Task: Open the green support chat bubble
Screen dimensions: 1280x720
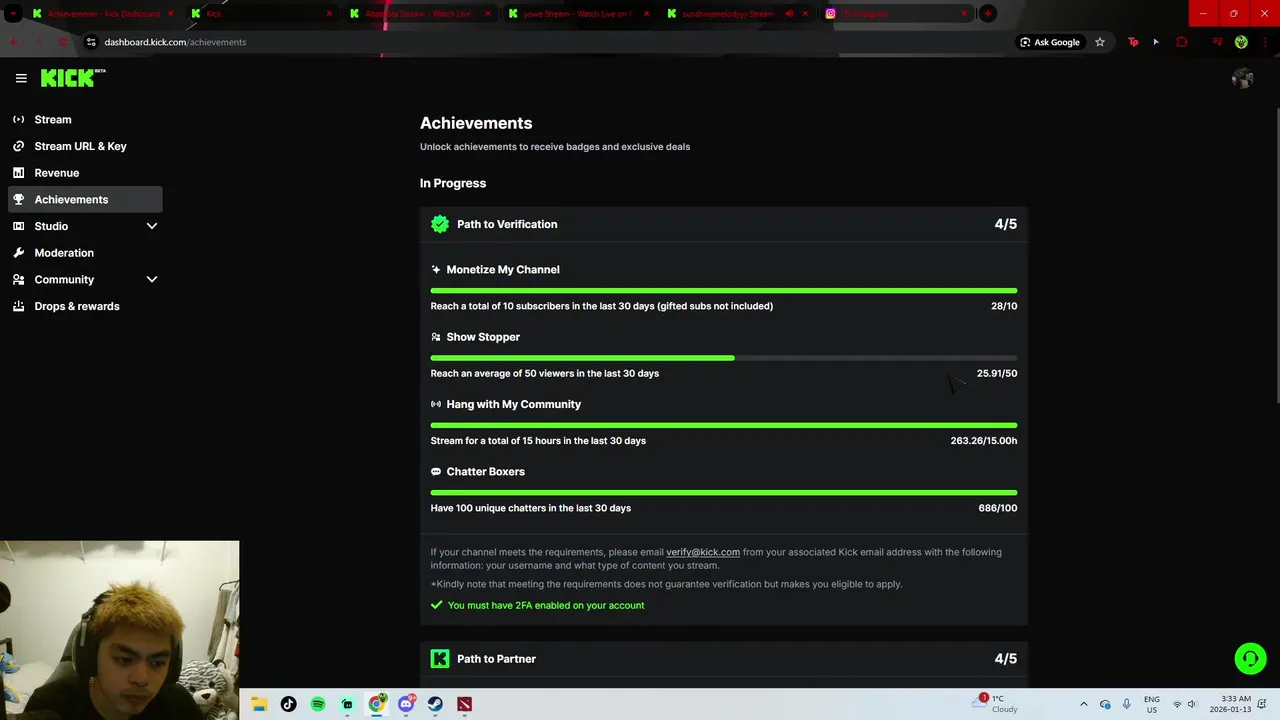Action: 1250,658
